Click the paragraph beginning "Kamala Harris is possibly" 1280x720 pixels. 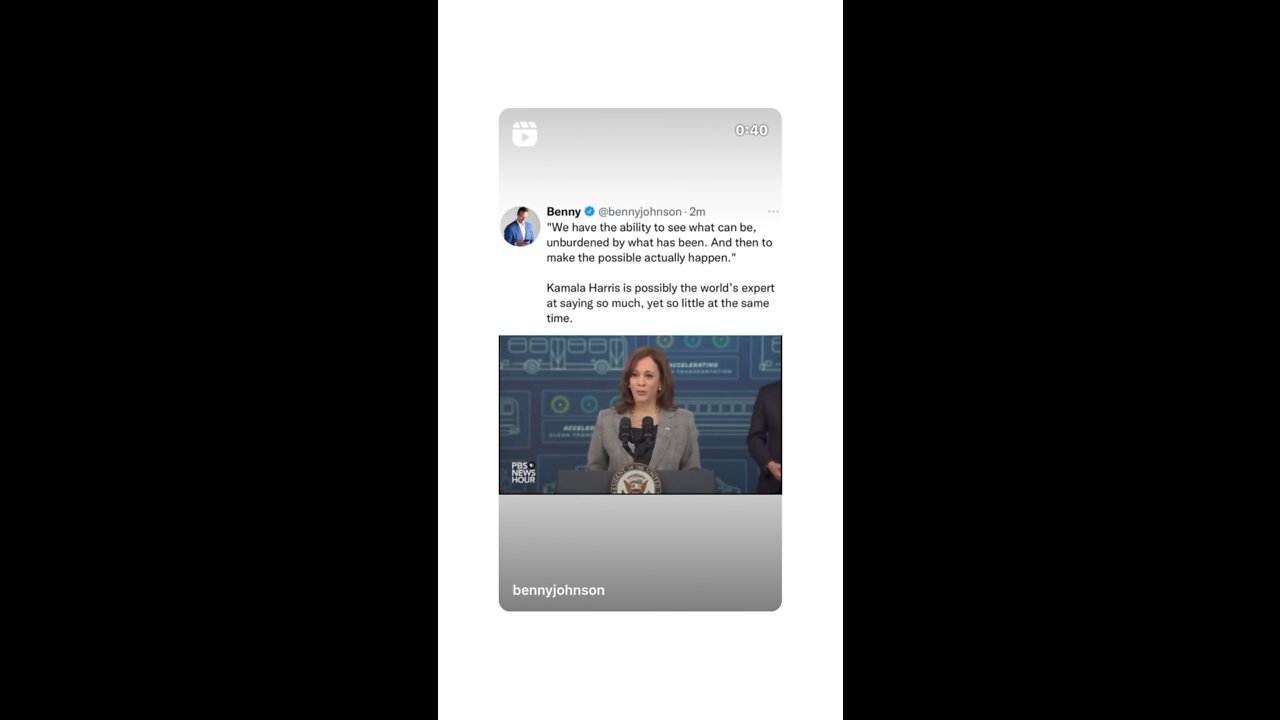660,303
